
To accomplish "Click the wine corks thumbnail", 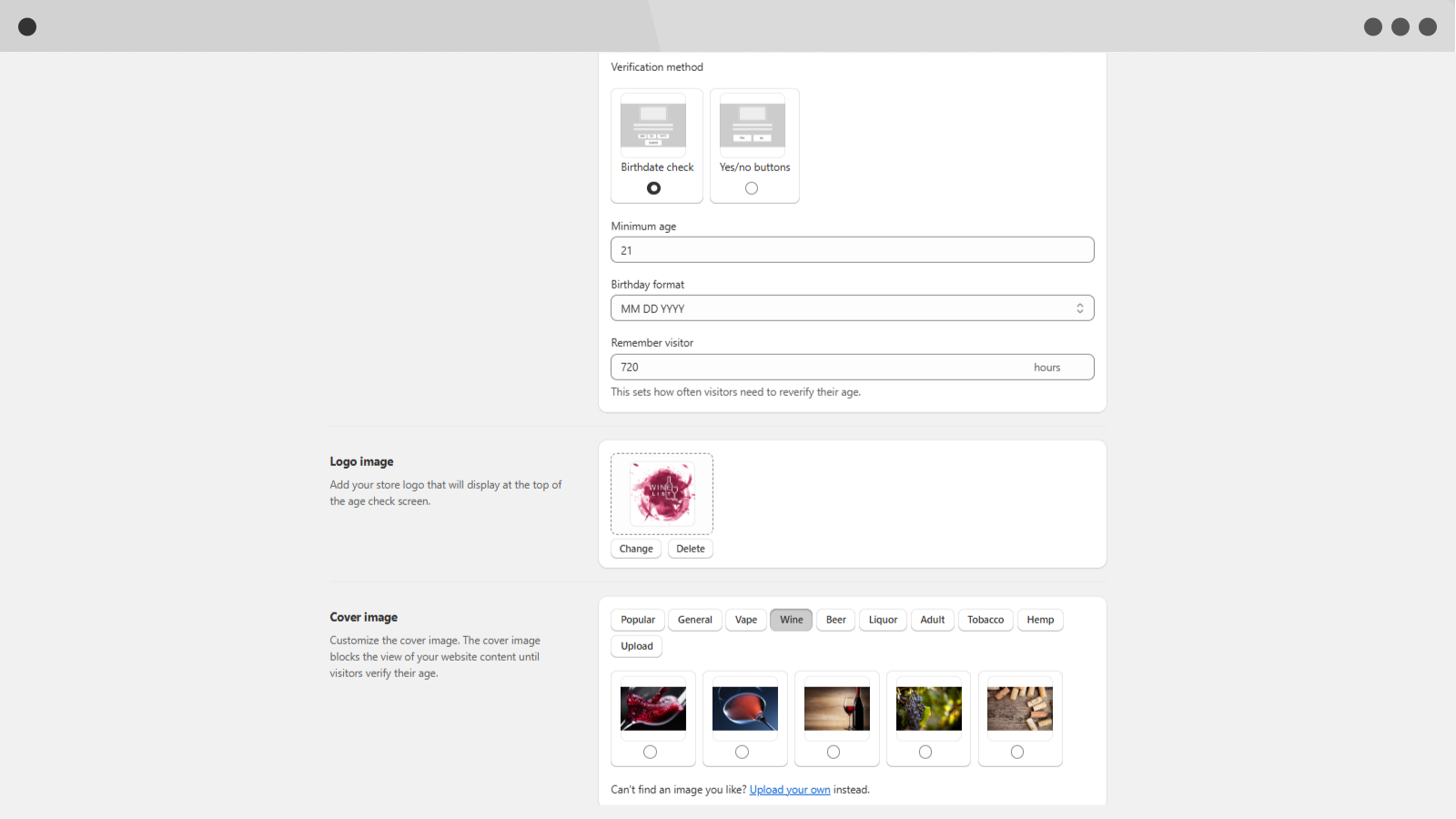I will tap(1020, 709).
